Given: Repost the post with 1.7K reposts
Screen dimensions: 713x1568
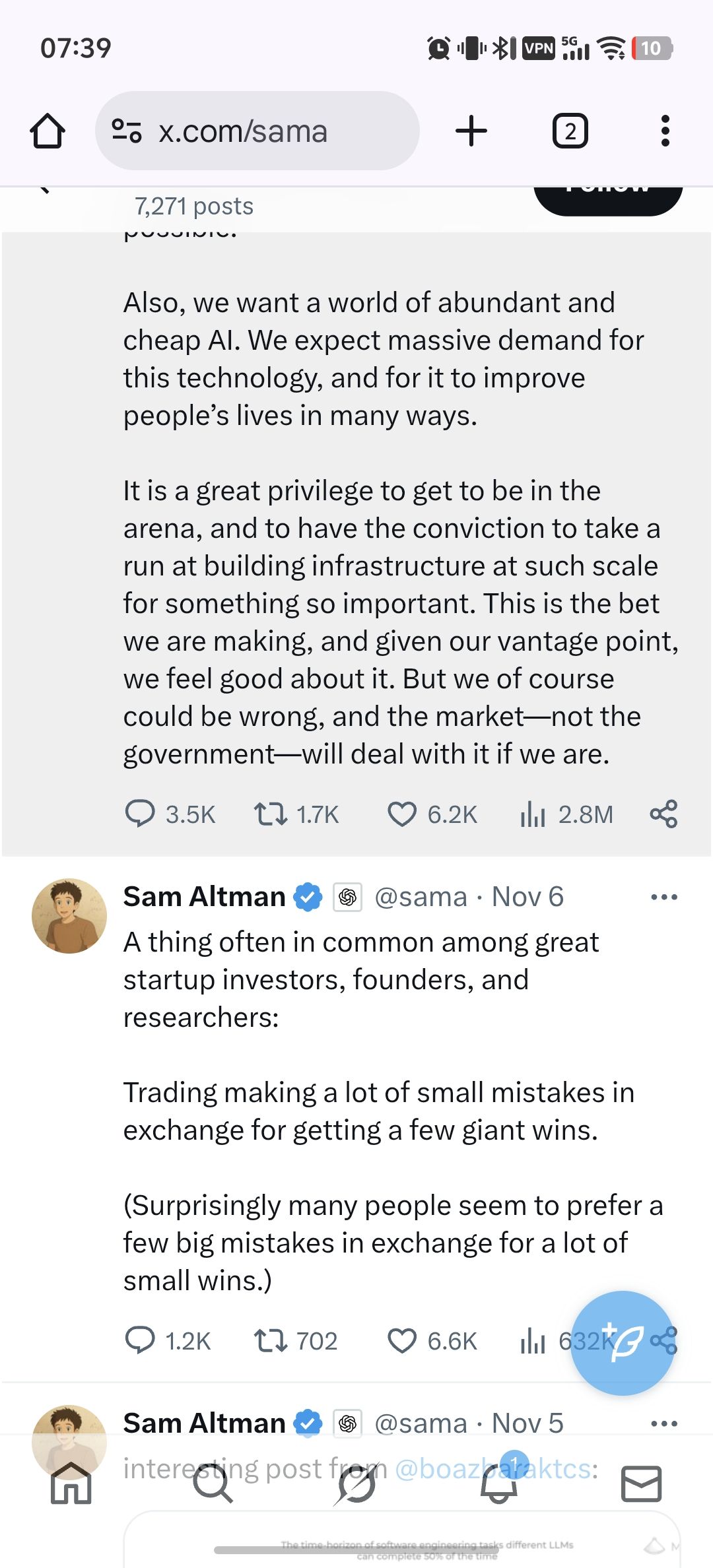Looking at the screenshot, I should click(x=271, y=814).
